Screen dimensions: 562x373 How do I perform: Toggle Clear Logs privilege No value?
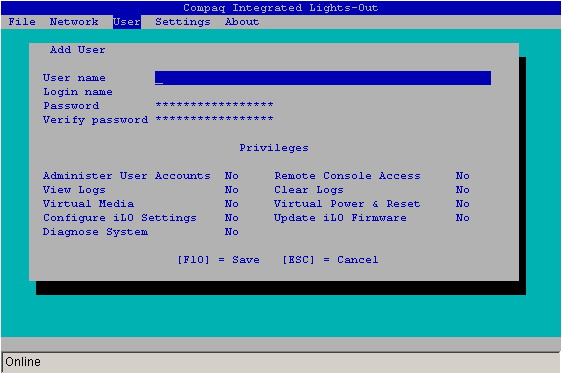pyautogui.click(x=462, y=190)
